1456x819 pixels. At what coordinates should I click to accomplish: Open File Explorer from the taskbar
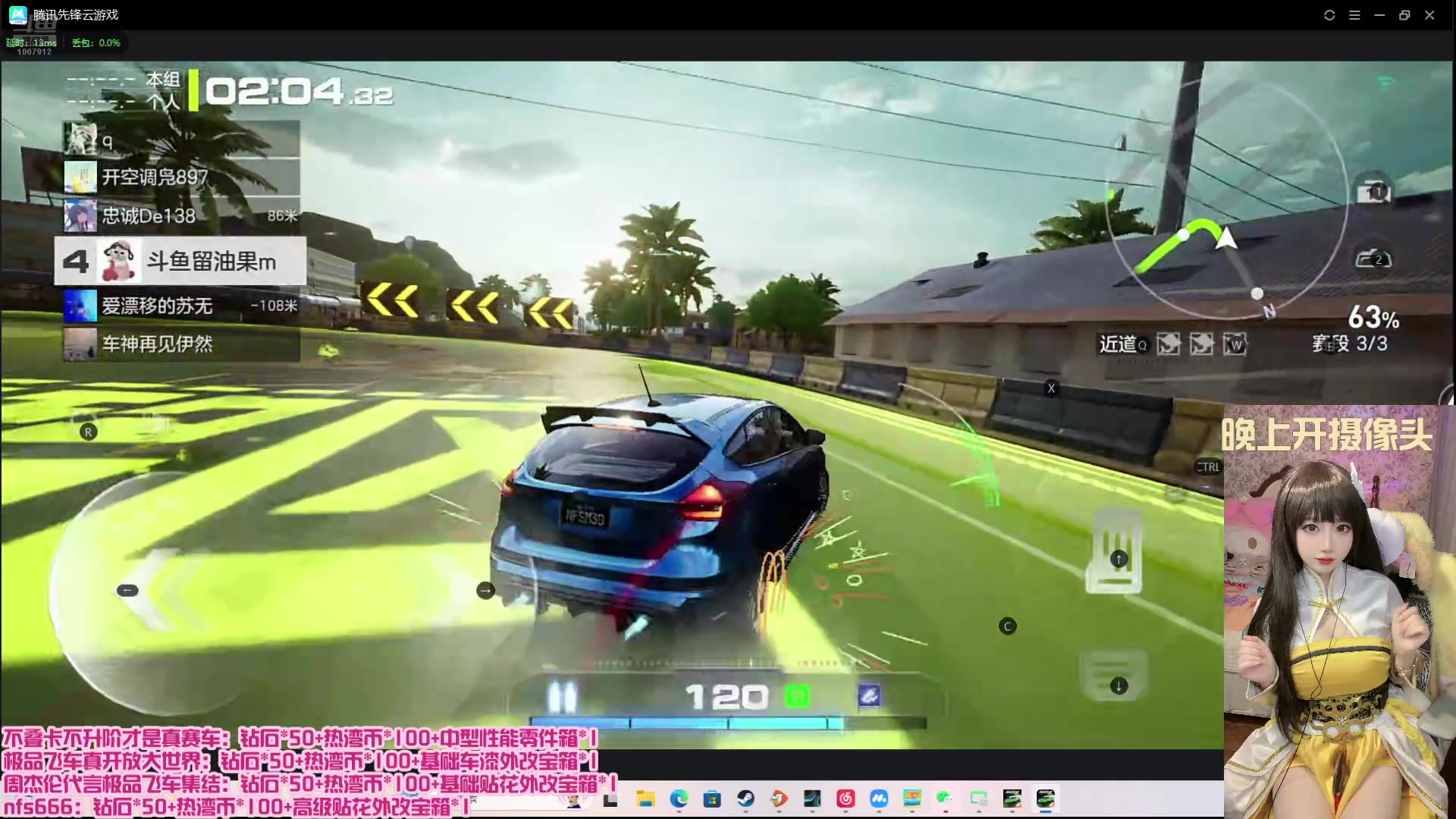click(645, 799)
